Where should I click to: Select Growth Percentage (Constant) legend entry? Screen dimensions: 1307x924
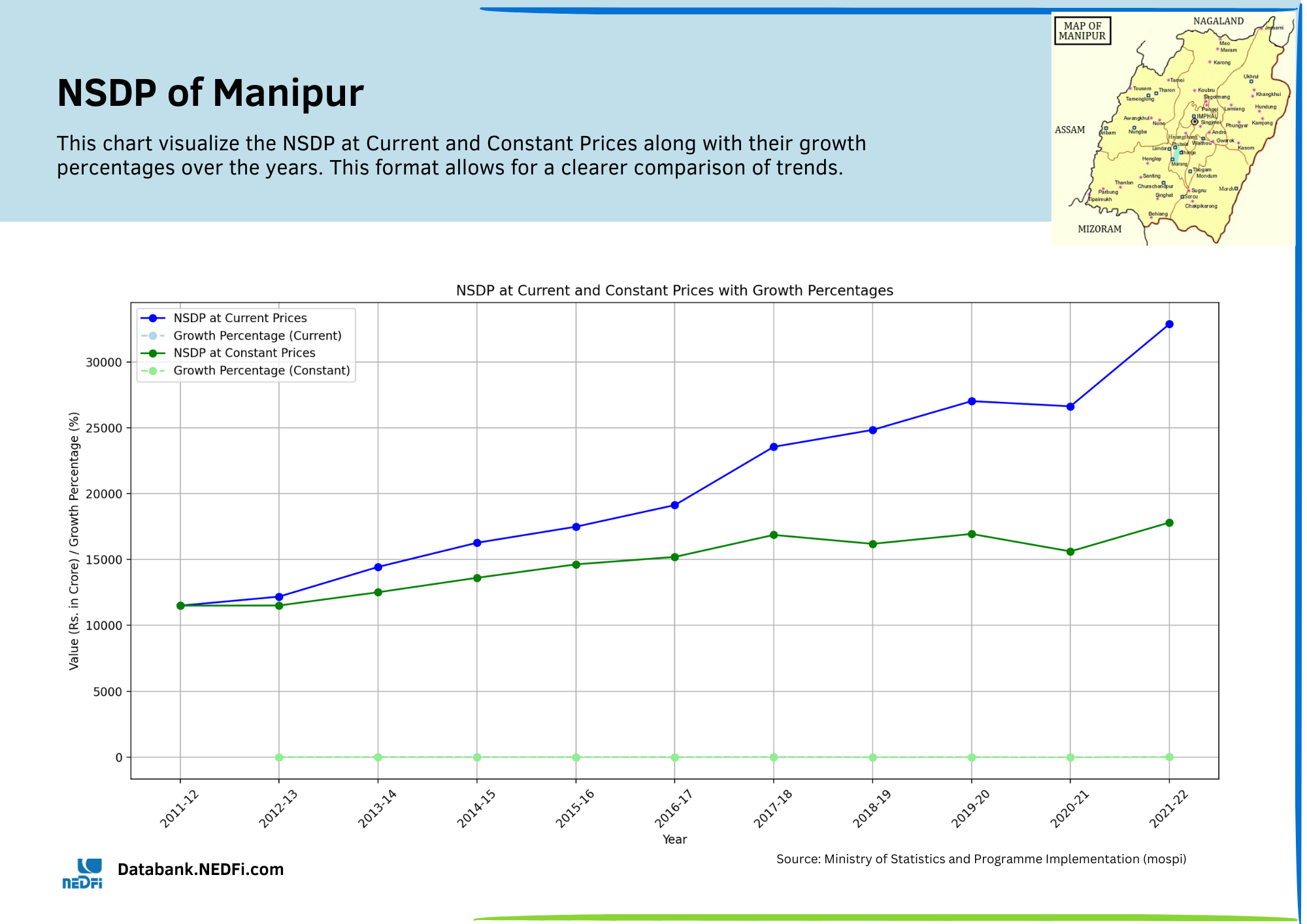(x=261, y=371)
